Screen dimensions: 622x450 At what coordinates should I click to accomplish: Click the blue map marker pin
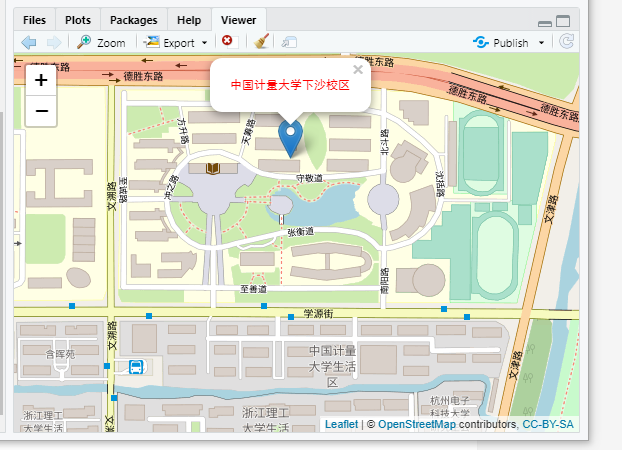[x=290, y=139]
